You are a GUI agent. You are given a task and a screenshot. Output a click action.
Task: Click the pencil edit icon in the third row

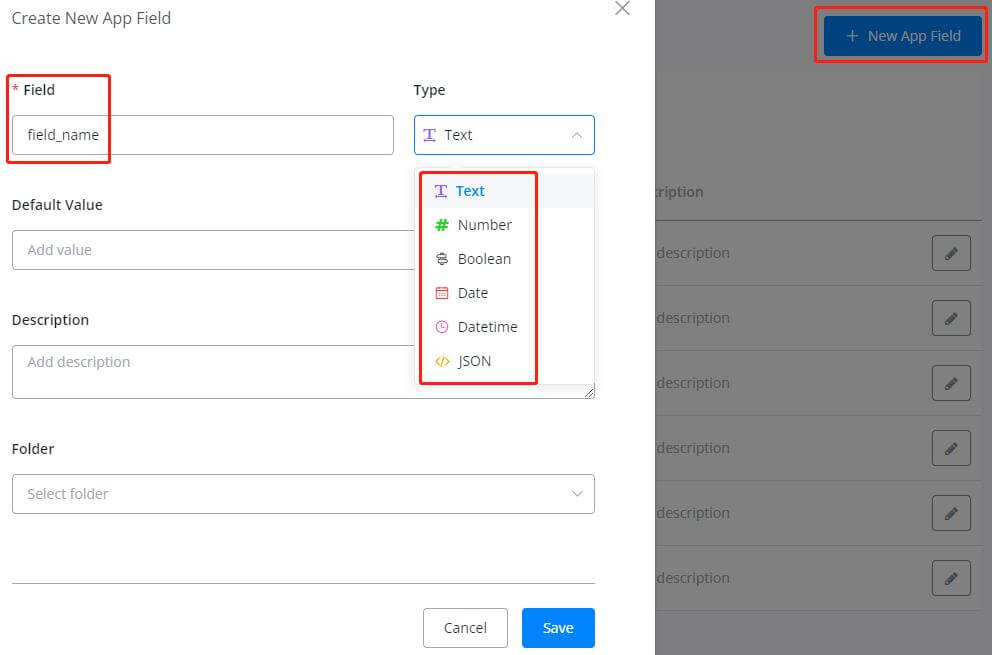[951, 383]
